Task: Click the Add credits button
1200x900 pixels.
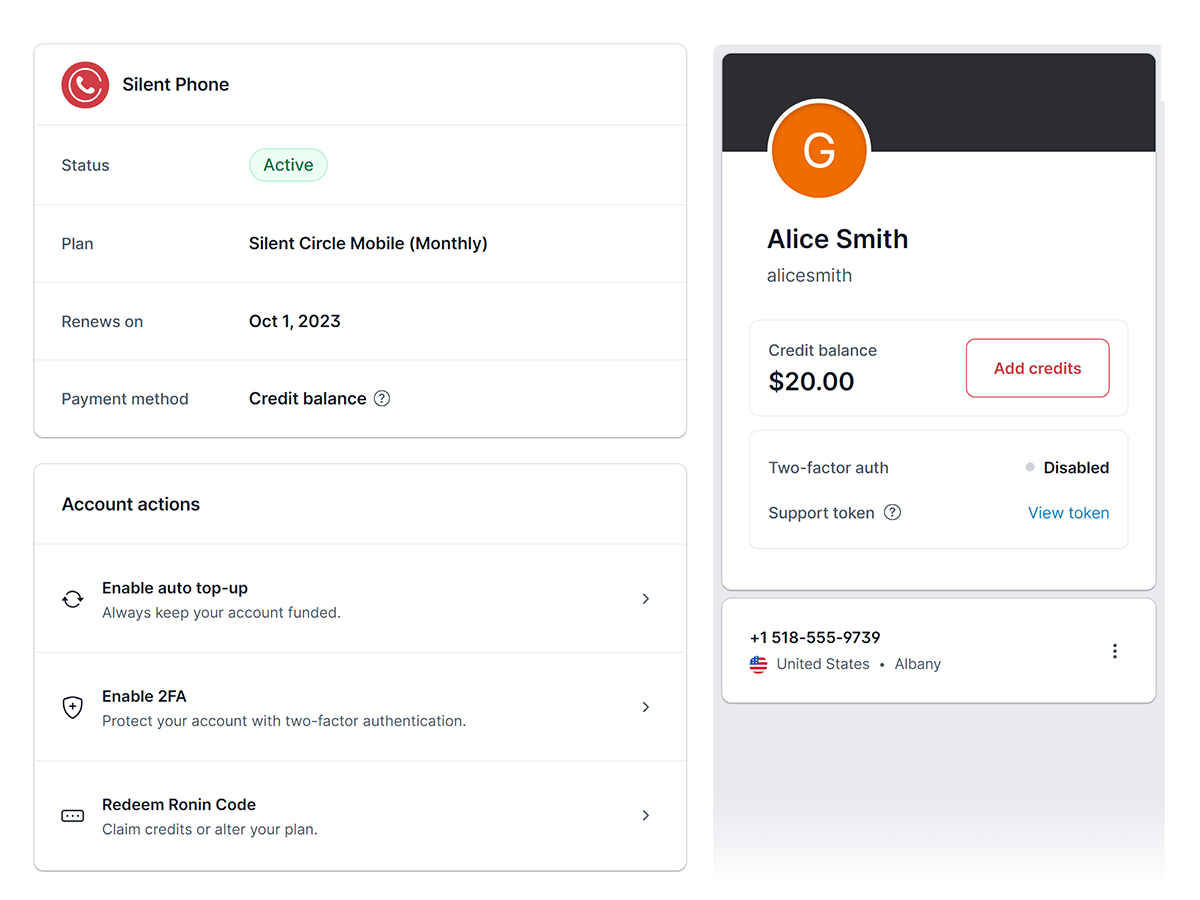Action: click(x=1037, y=368)
